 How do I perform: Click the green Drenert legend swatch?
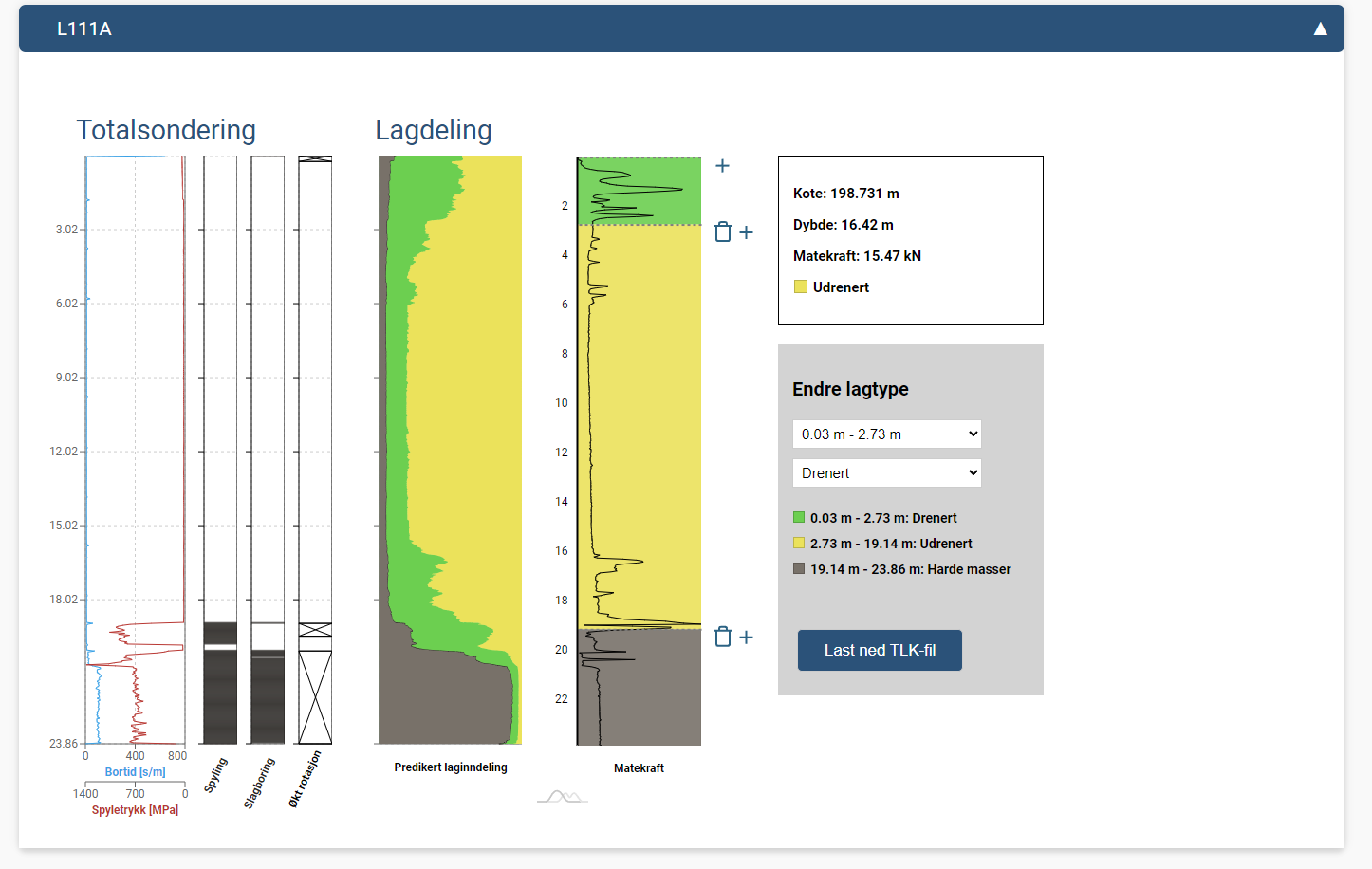(x=799, y=518)
